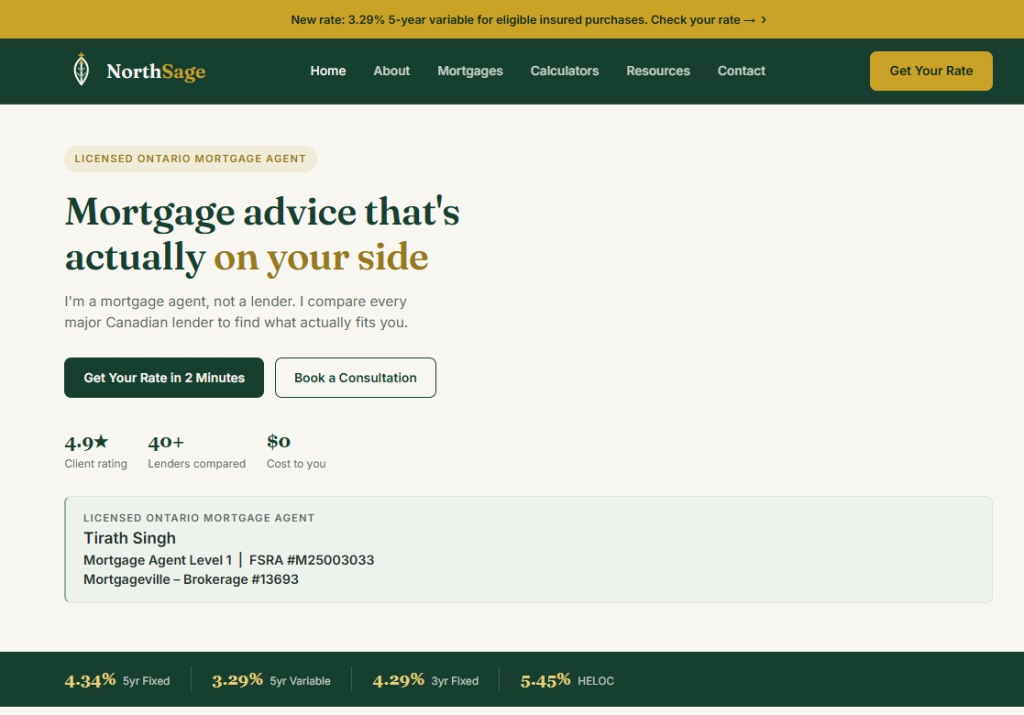
Task: Select Calculators in the navigation bar
Action: [564, 71]
